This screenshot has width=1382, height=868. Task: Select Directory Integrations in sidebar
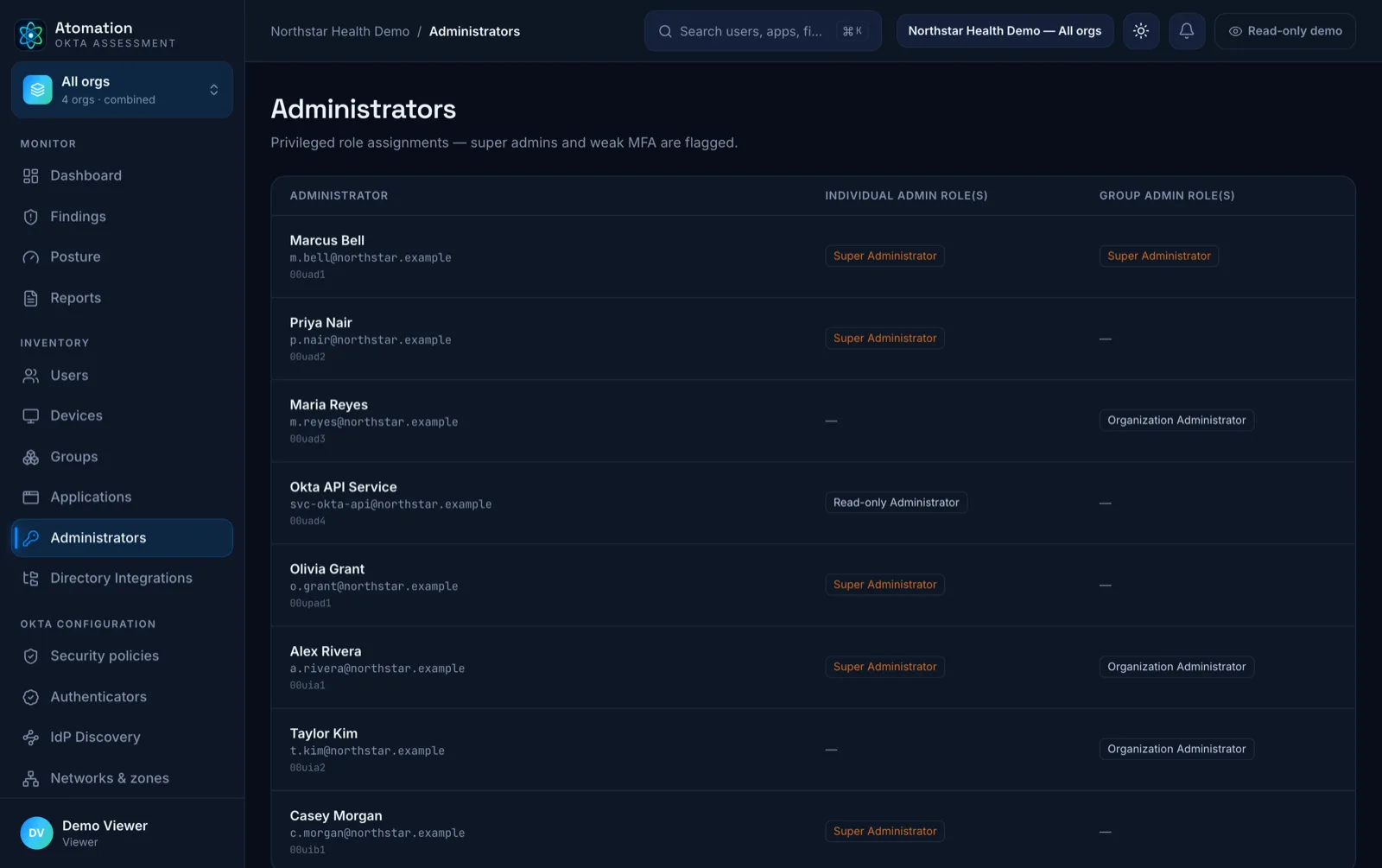(x=123, y=579)
